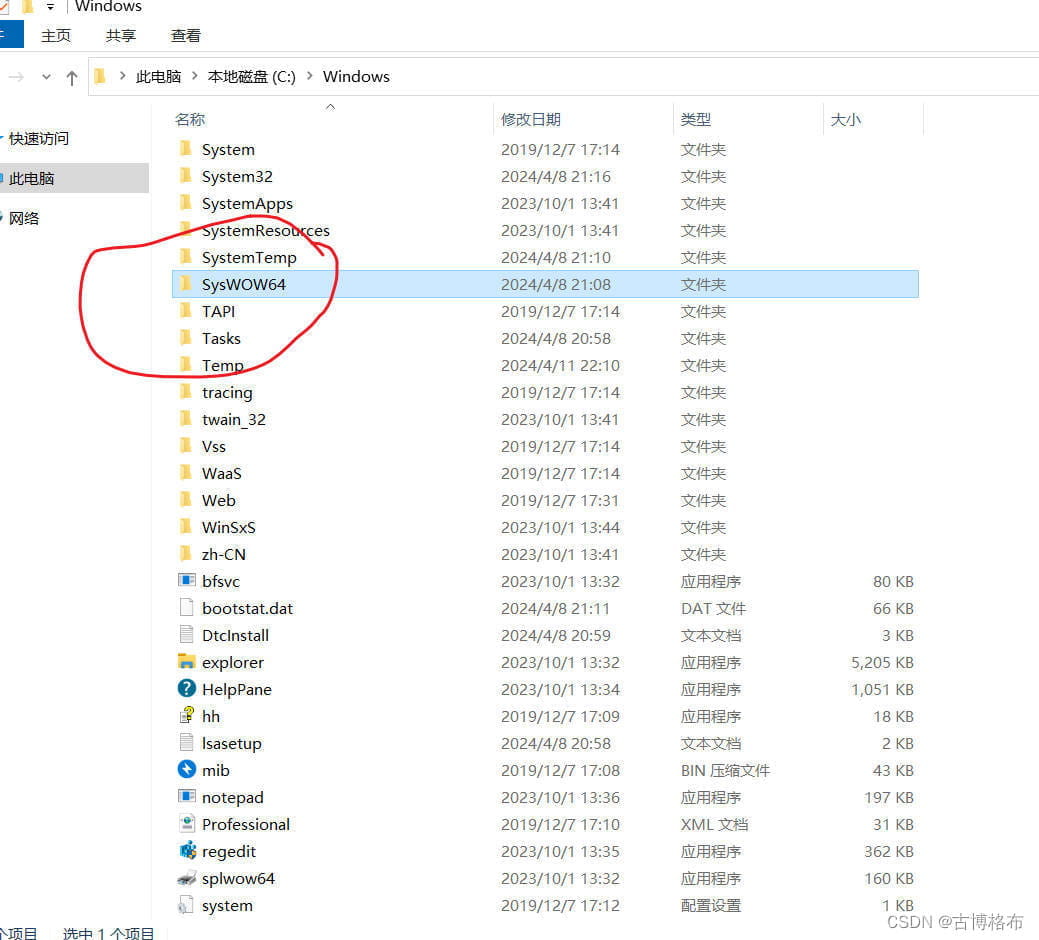Click Windows in the address breadcrumb
This screenshot has width=1039, height=940.
356,77
